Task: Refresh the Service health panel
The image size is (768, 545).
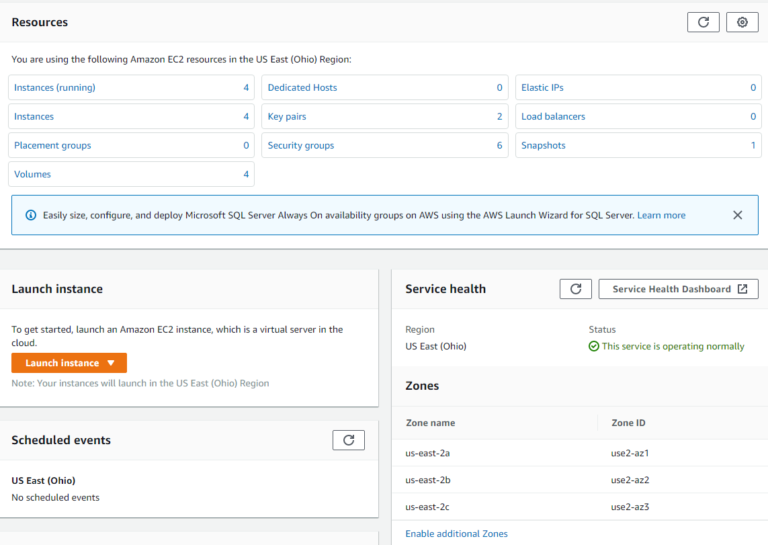Action: click(575, 289)
